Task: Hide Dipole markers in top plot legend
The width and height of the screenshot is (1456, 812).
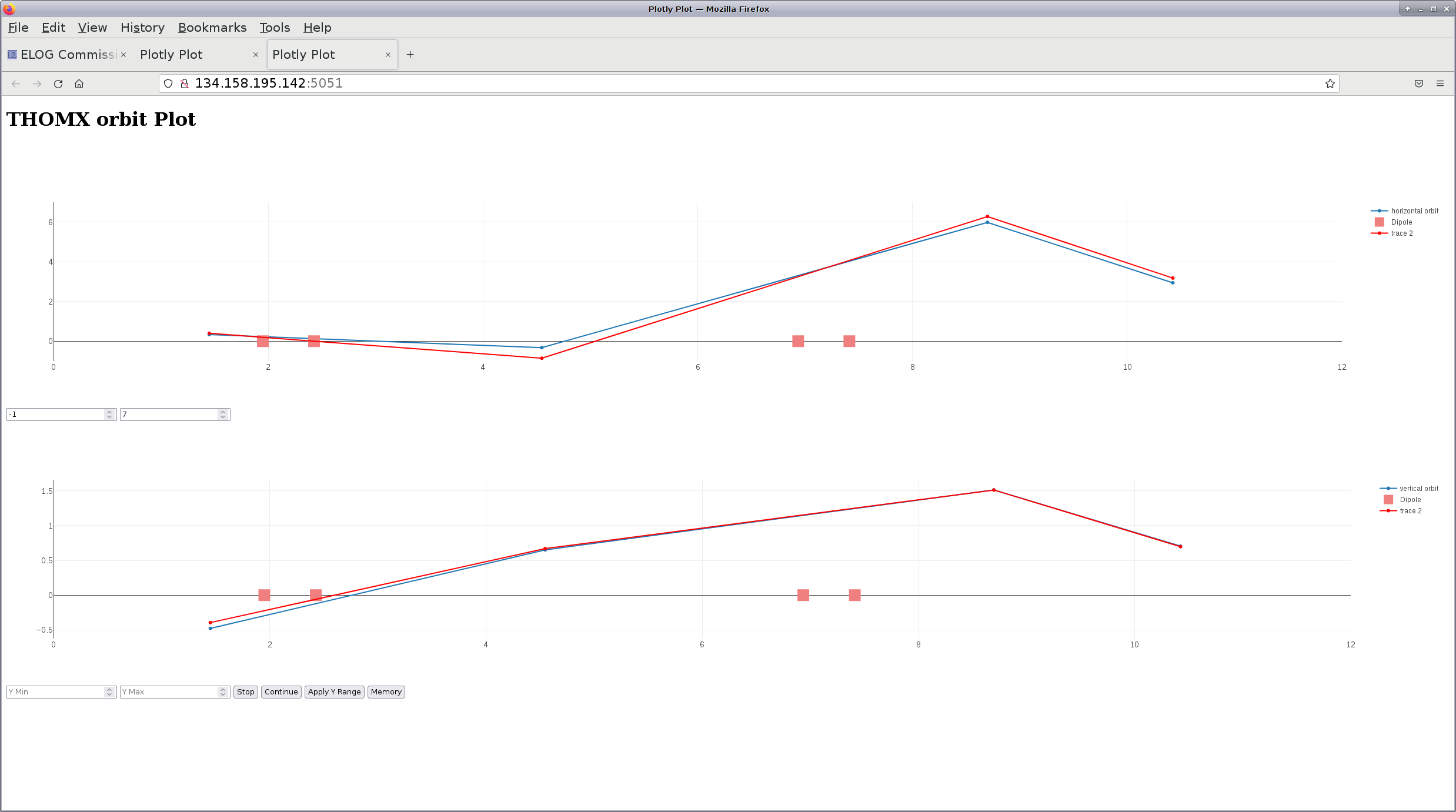Action: [1401, 222]
